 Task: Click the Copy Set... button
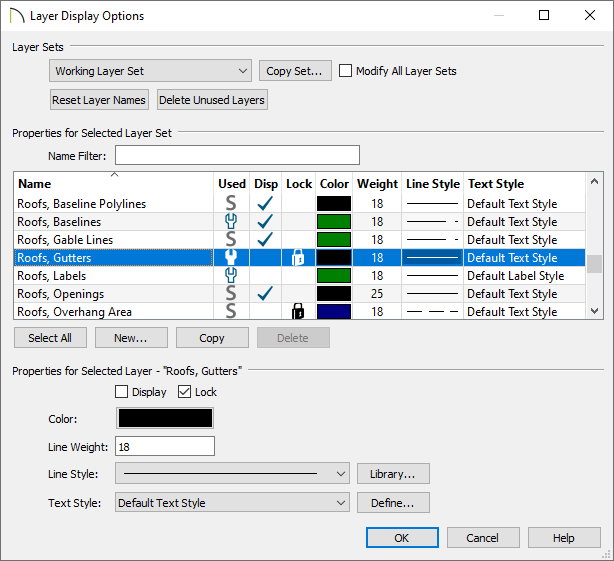295,71
